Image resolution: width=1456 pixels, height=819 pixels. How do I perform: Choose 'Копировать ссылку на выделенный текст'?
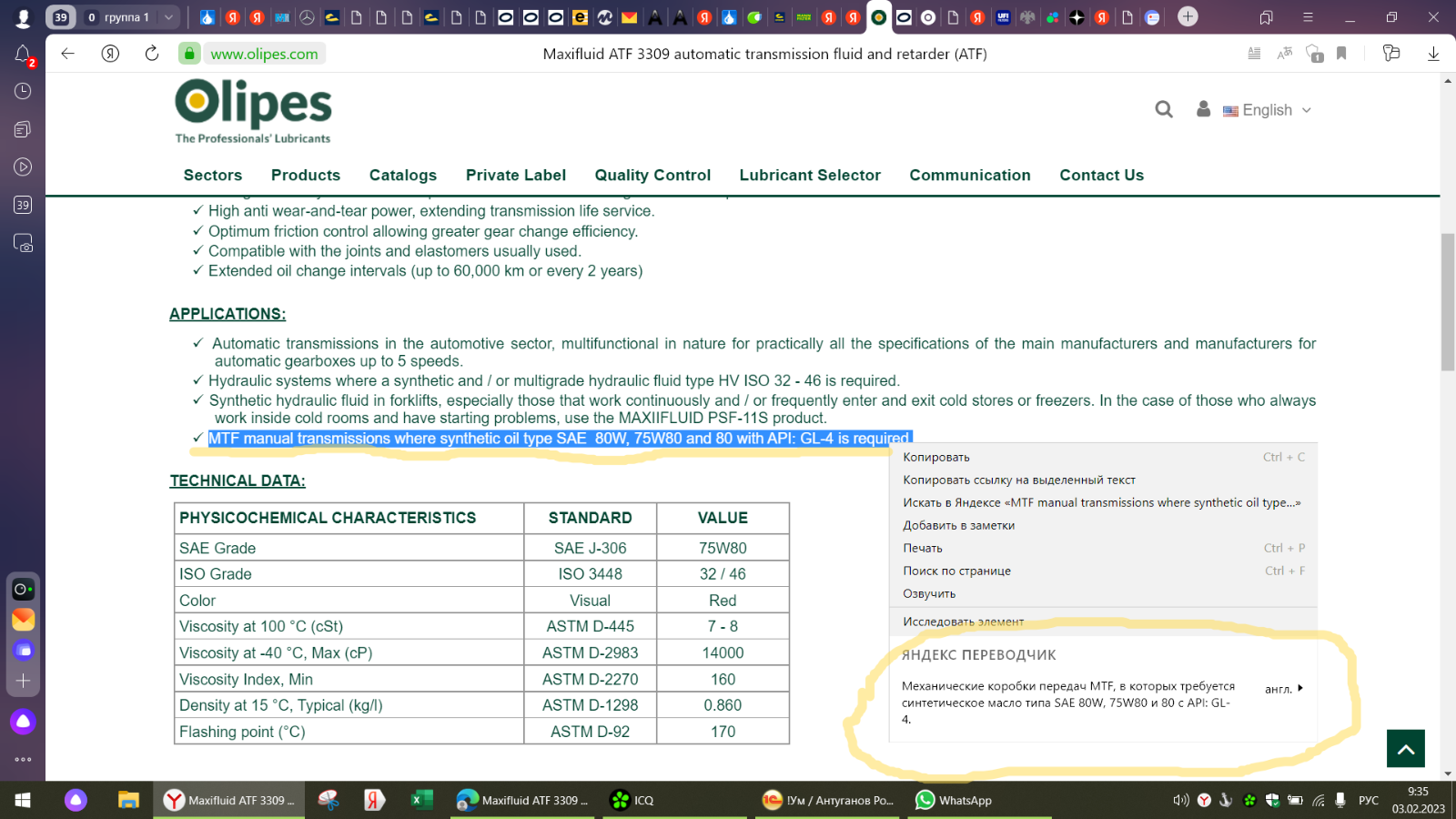pos(1103,480)
